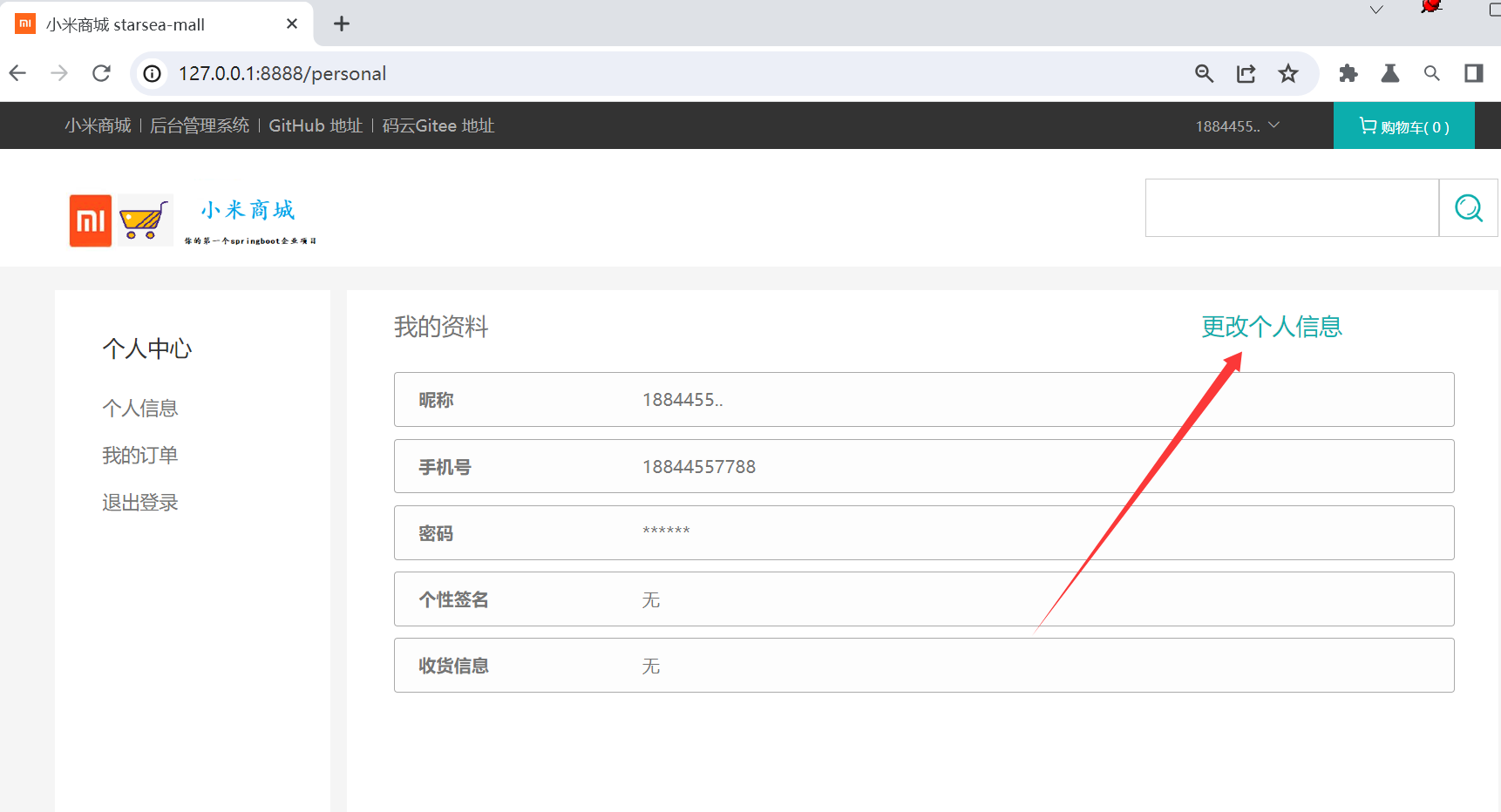The width and height of the screenshot is (1501, 812).
Task: Go back to the previous page
Action: (18, 73)
